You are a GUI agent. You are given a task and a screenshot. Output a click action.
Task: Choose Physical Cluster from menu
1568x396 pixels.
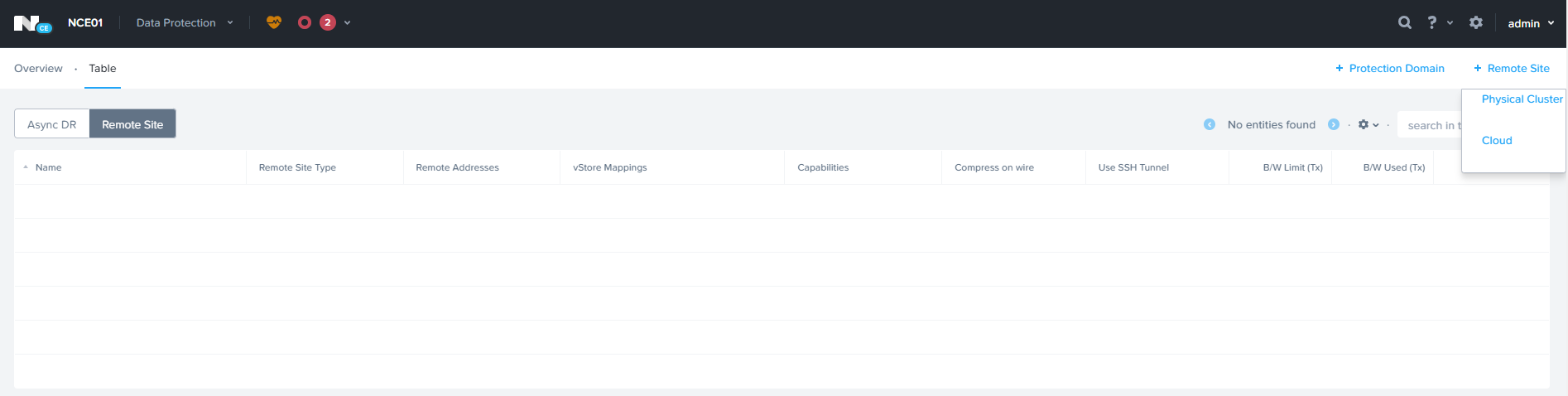[1521, 99]
